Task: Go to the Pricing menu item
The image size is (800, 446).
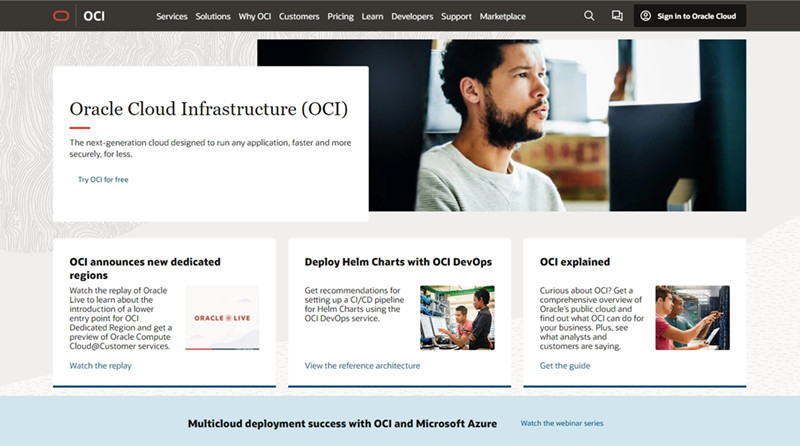Action: [340, 16]
